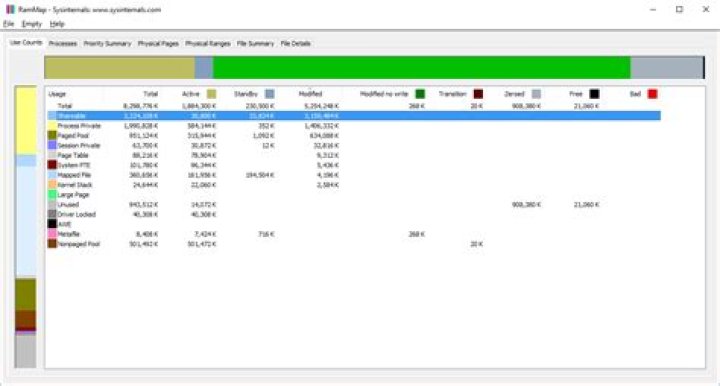This screenshot has width=720, height=386.
Task: Sort by the Usage column header
Action: click(x=57, y=94)
